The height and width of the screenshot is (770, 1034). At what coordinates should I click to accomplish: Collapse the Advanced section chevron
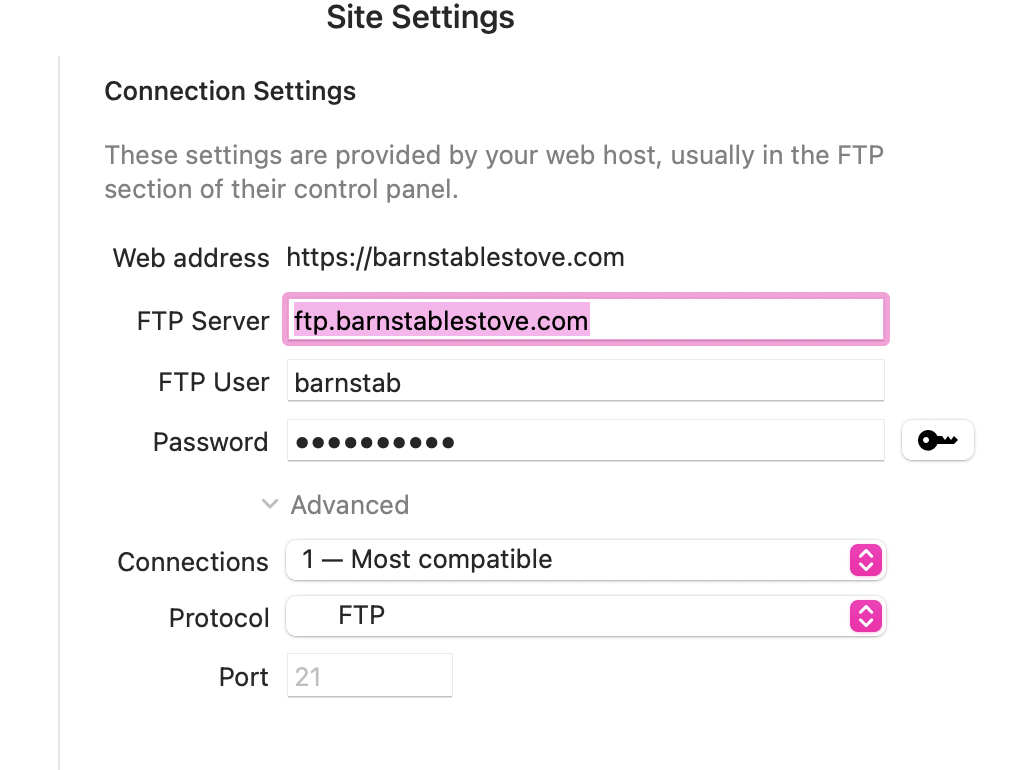[x=270, y=504]
